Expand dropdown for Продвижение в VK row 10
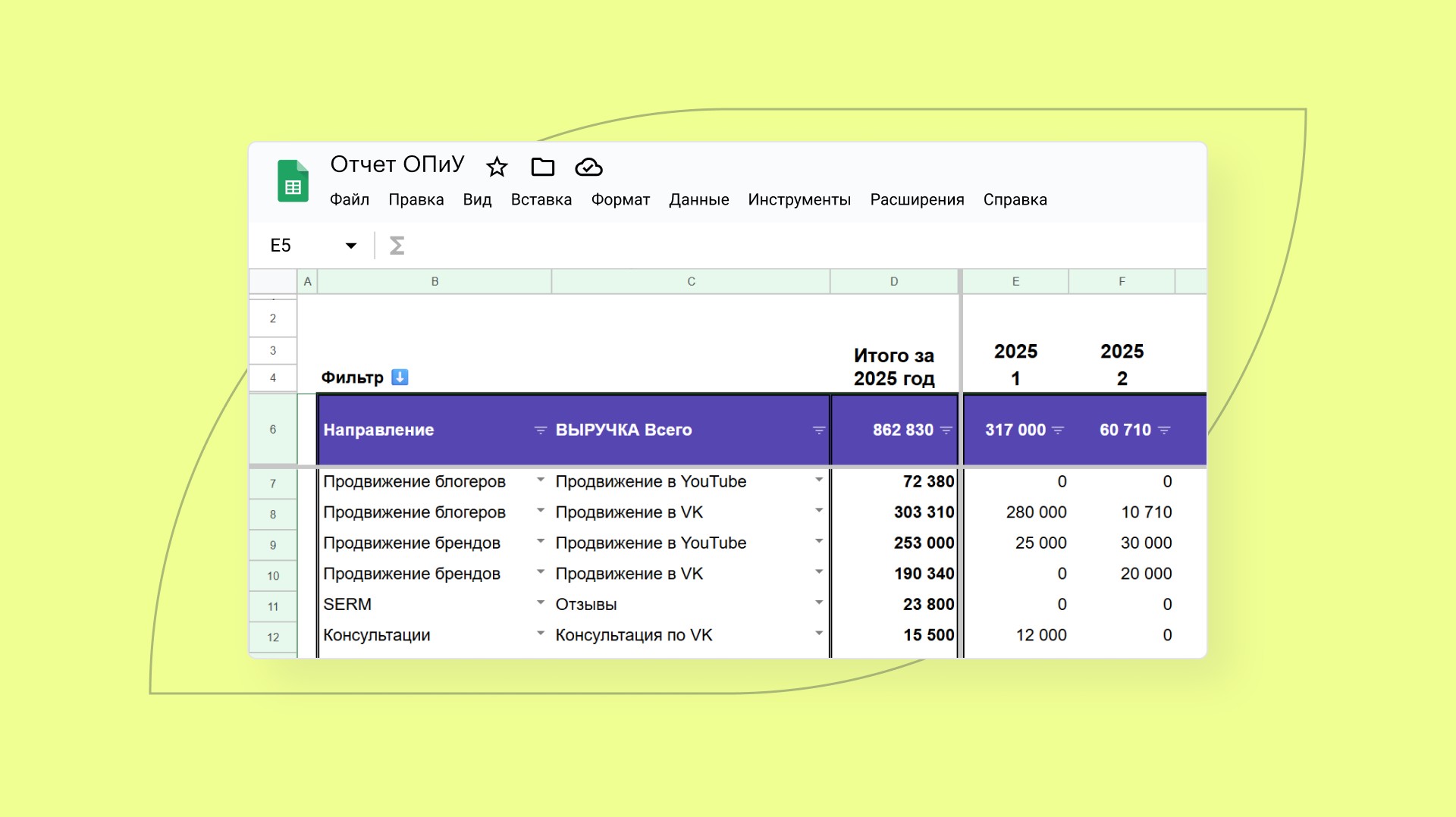1456x817 pixels. click(x=819, y=571)
